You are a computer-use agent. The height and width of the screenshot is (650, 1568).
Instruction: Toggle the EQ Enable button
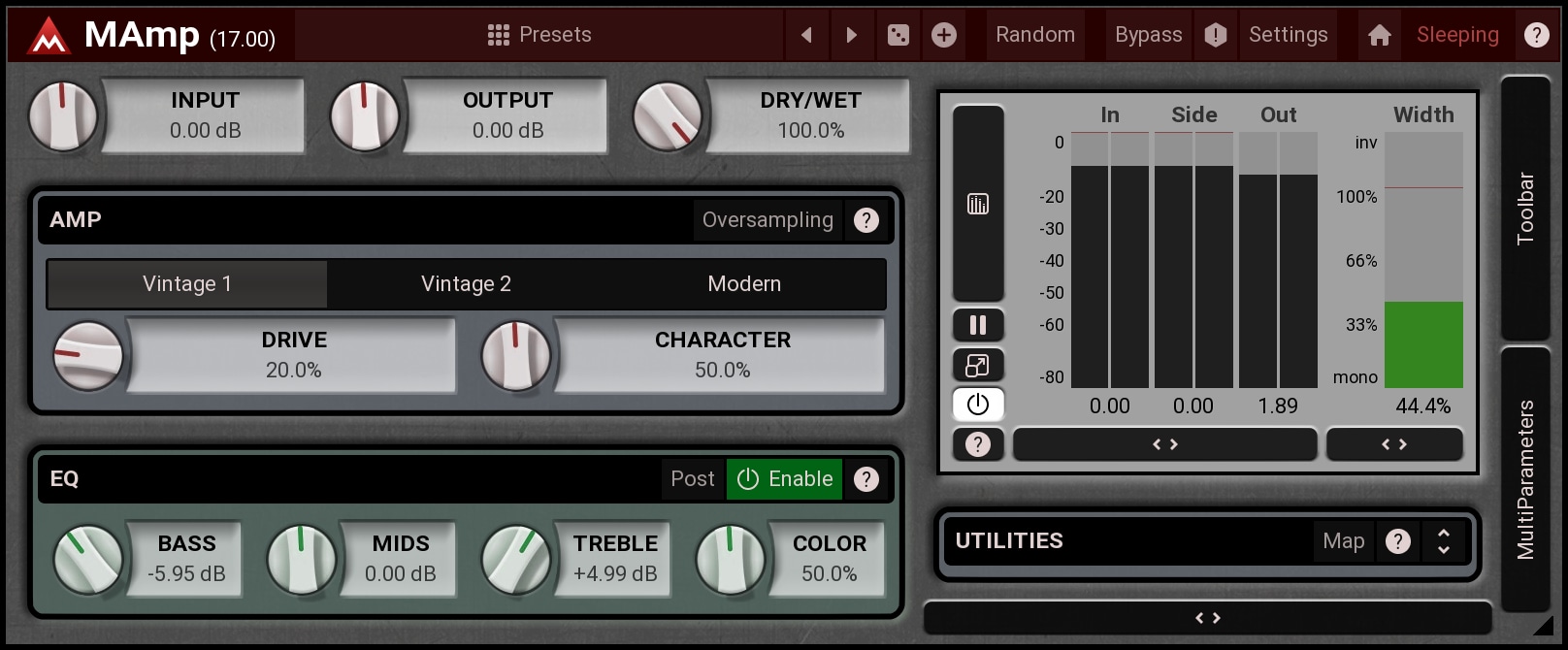(784, 479)
